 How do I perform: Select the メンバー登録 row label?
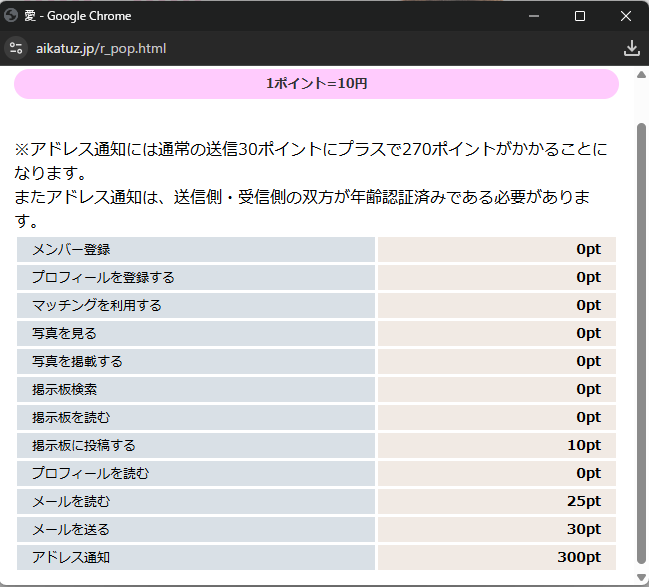pyautogui.click(x=71, y=249)
